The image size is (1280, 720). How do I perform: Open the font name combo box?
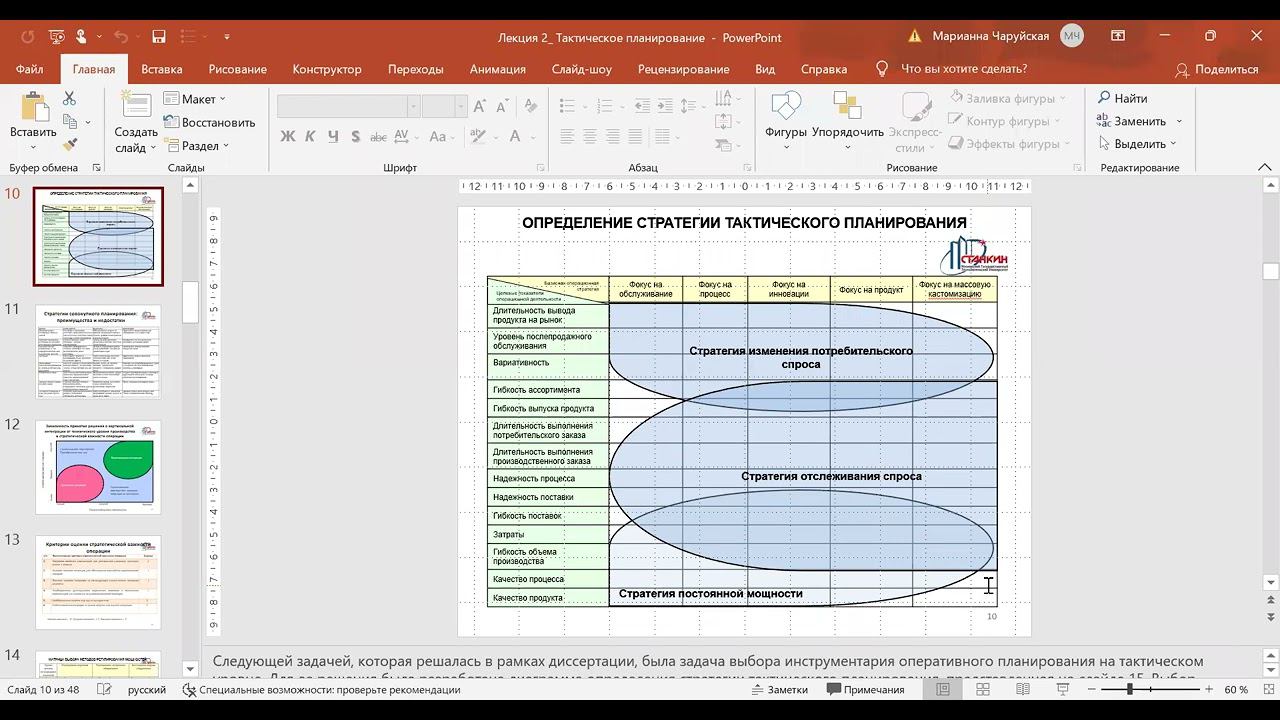click(x=348, y=106)
